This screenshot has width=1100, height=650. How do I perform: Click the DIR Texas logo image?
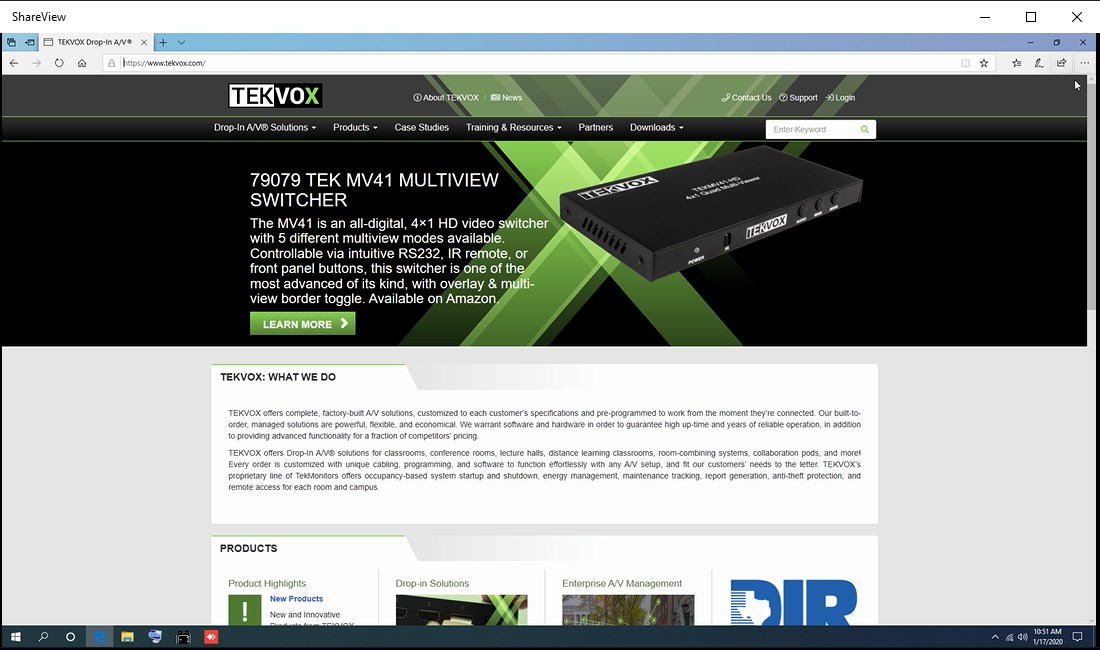pos(793,602)
